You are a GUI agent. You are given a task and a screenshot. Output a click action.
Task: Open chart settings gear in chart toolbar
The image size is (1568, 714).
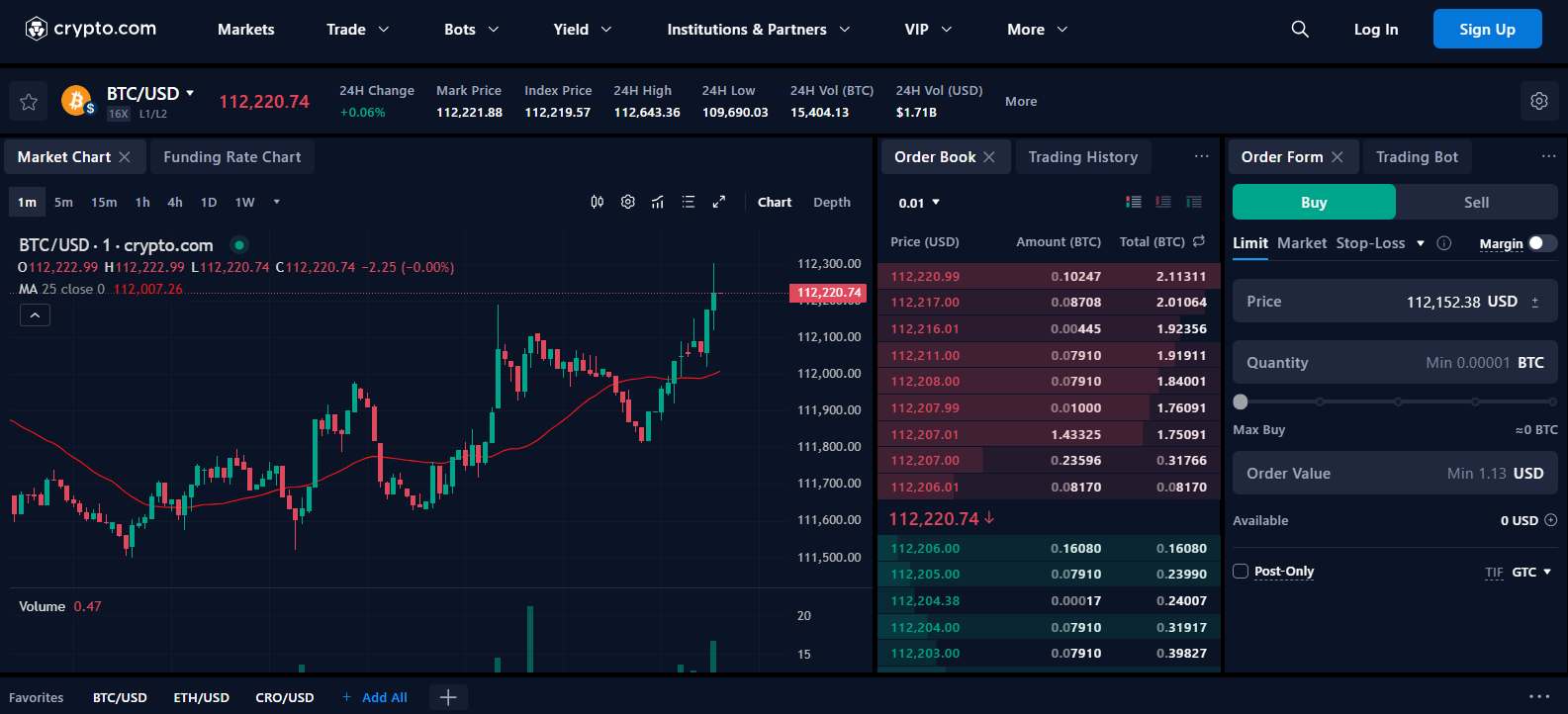pyautogui.click(x=627, y=202)
